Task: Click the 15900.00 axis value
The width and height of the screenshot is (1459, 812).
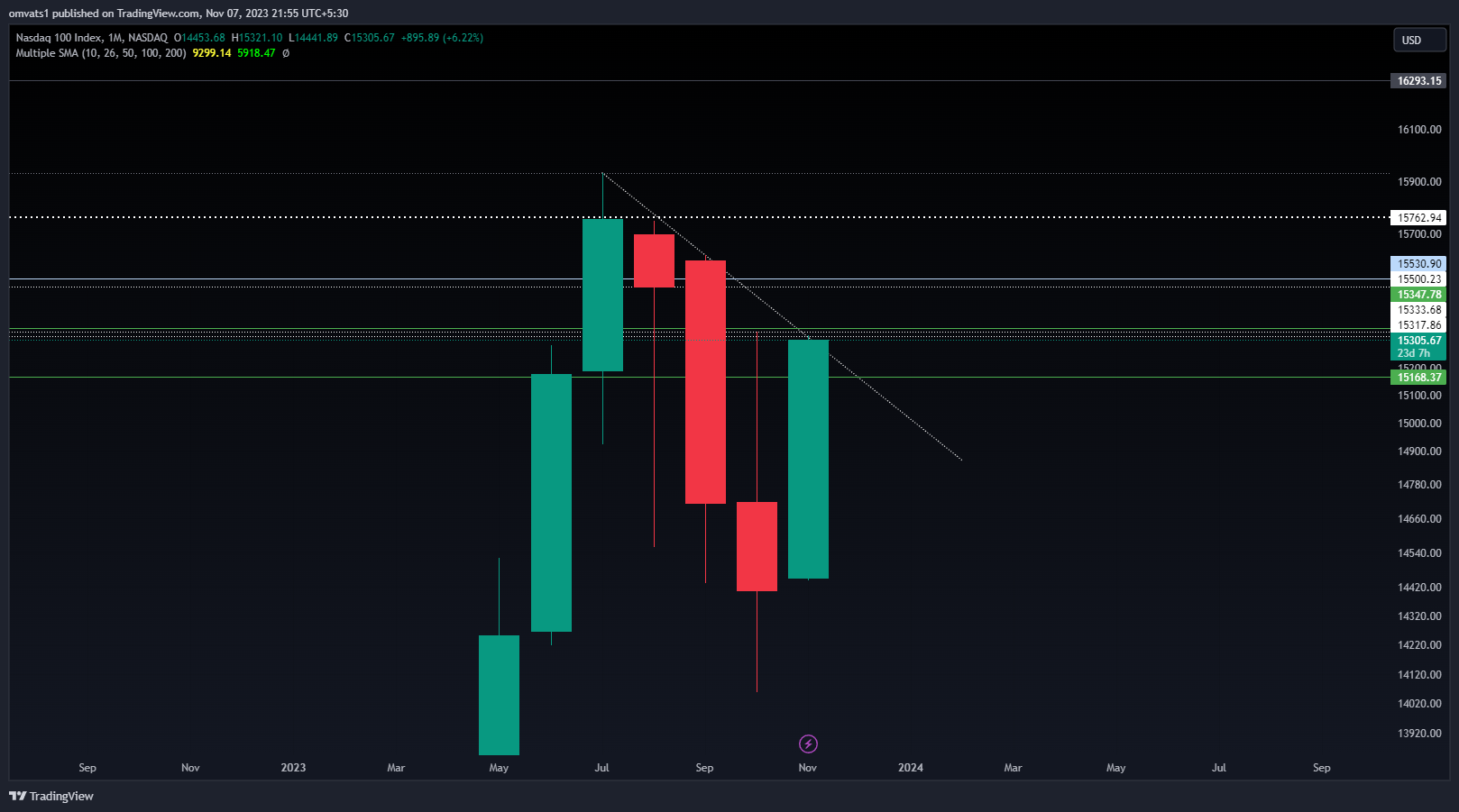Action: [x=1419, y=182]
